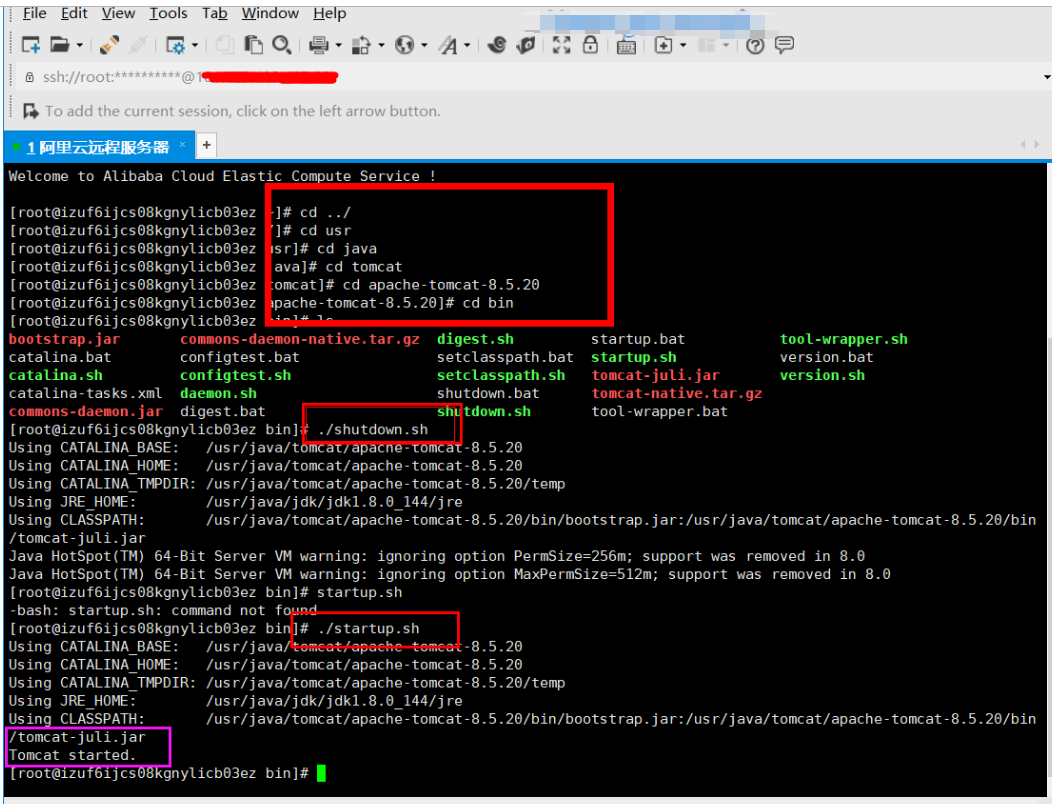The image size is (1052, 804).
Task: Click the tab strip right scroll arrow
Action: (1037, 144)
